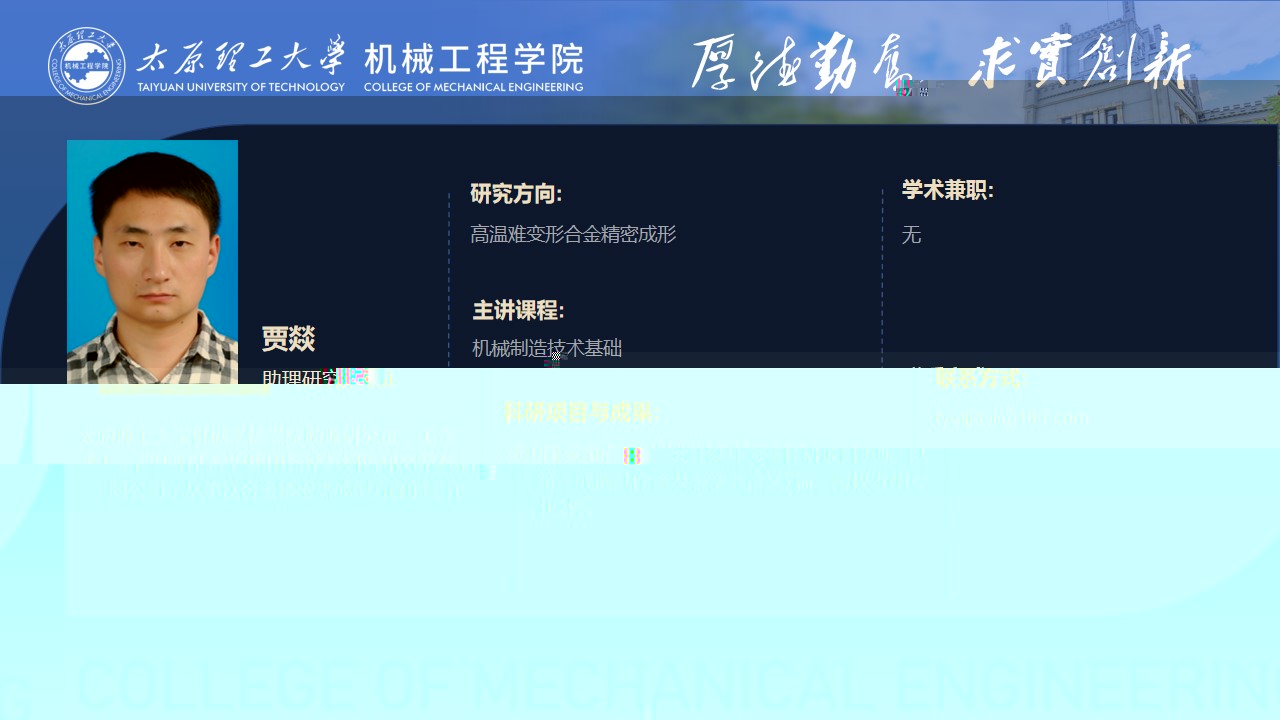Select the name 贾燚
Screen dimensions: 1280x720
point(288,339)
